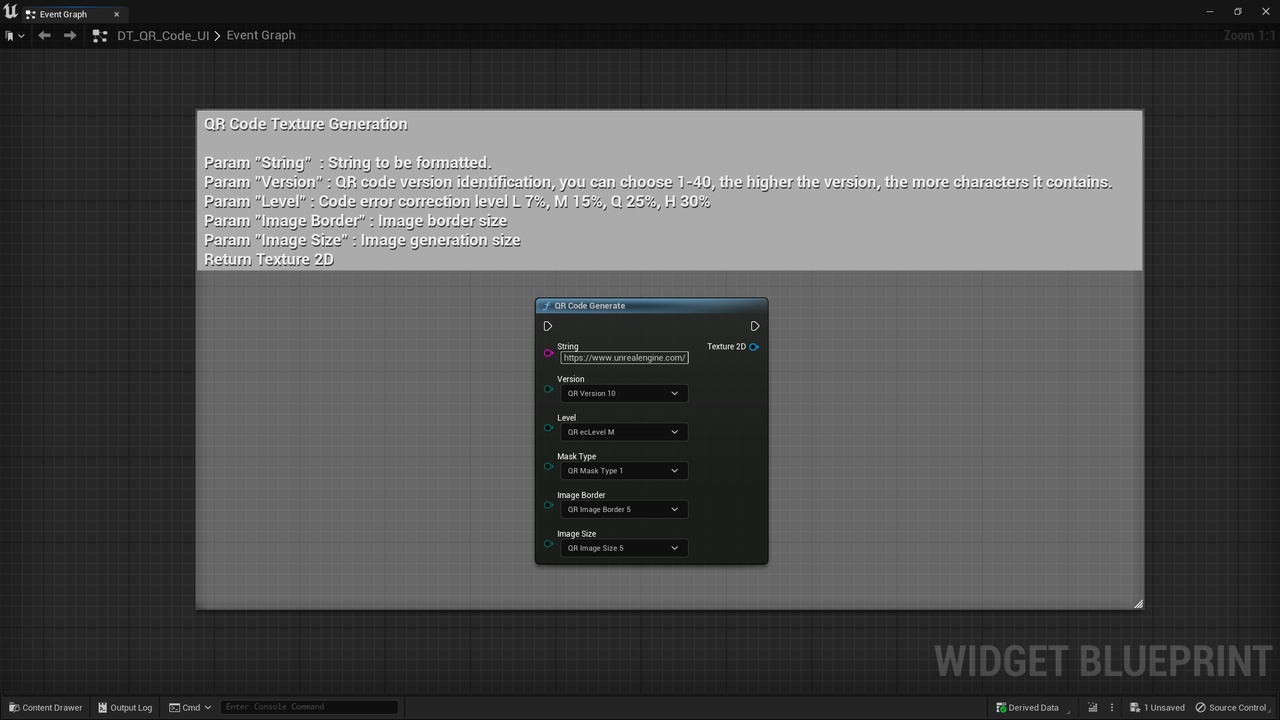The image size is (1280, 720).
Task: Open the QR Image Border 5 dropdown
Action: [x=624, y=509]
